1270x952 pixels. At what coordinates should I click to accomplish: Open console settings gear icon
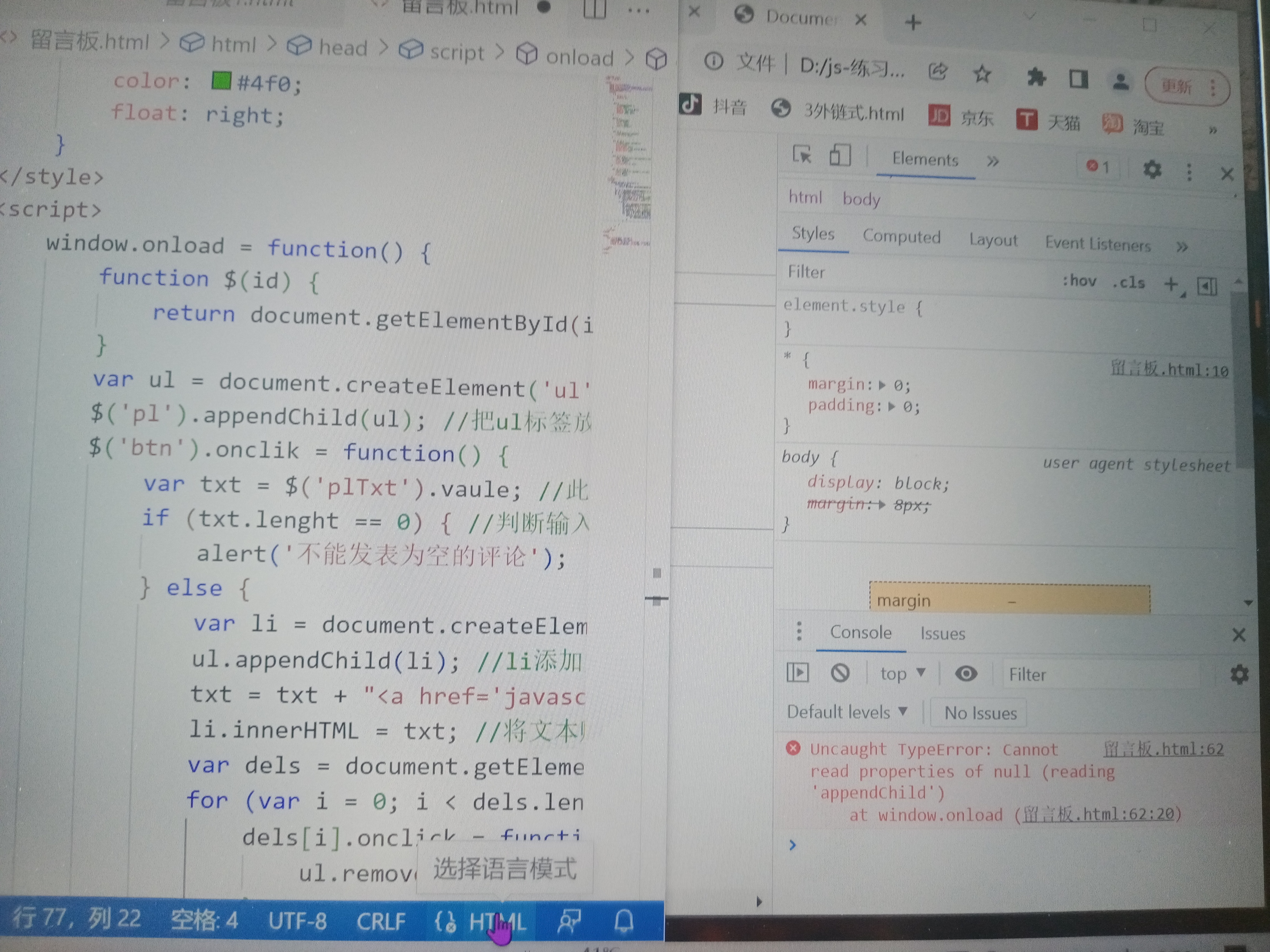click(1240, 675)
